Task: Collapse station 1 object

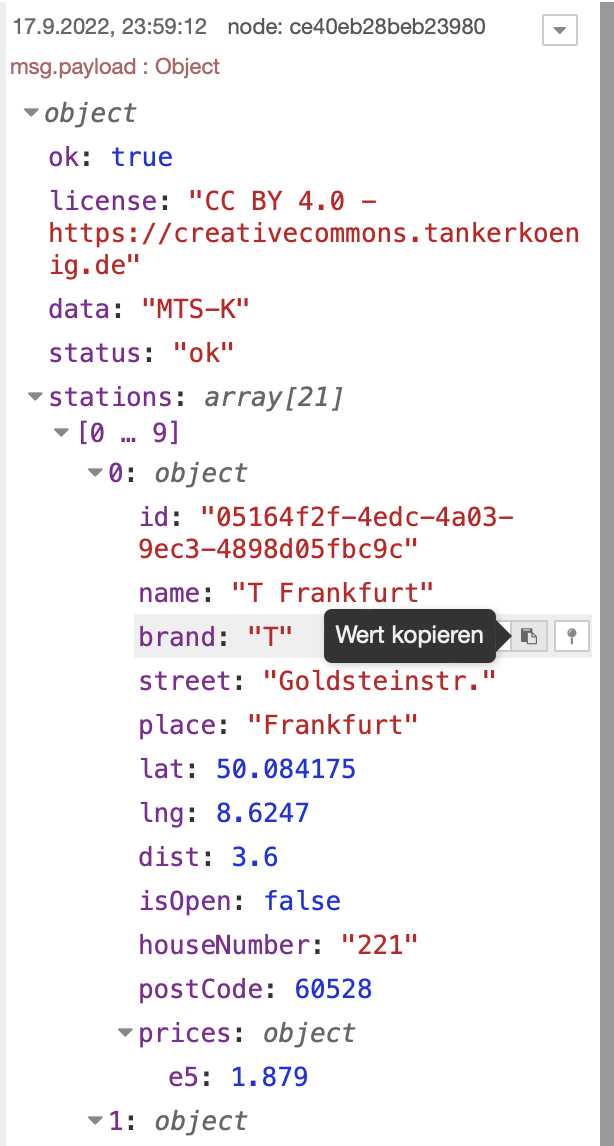Action: click(x=96, y=1121)
